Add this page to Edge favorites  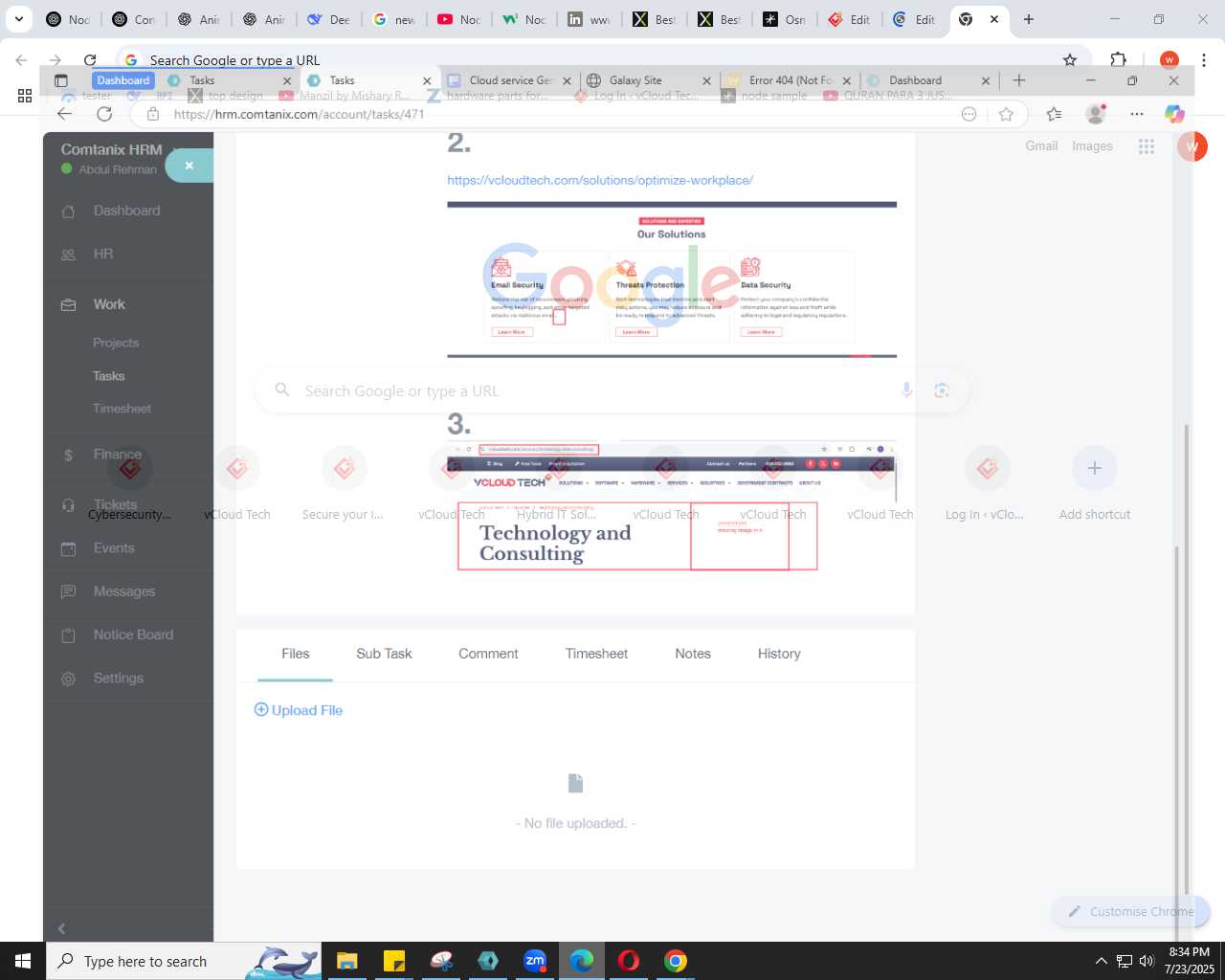point(1006,114)
